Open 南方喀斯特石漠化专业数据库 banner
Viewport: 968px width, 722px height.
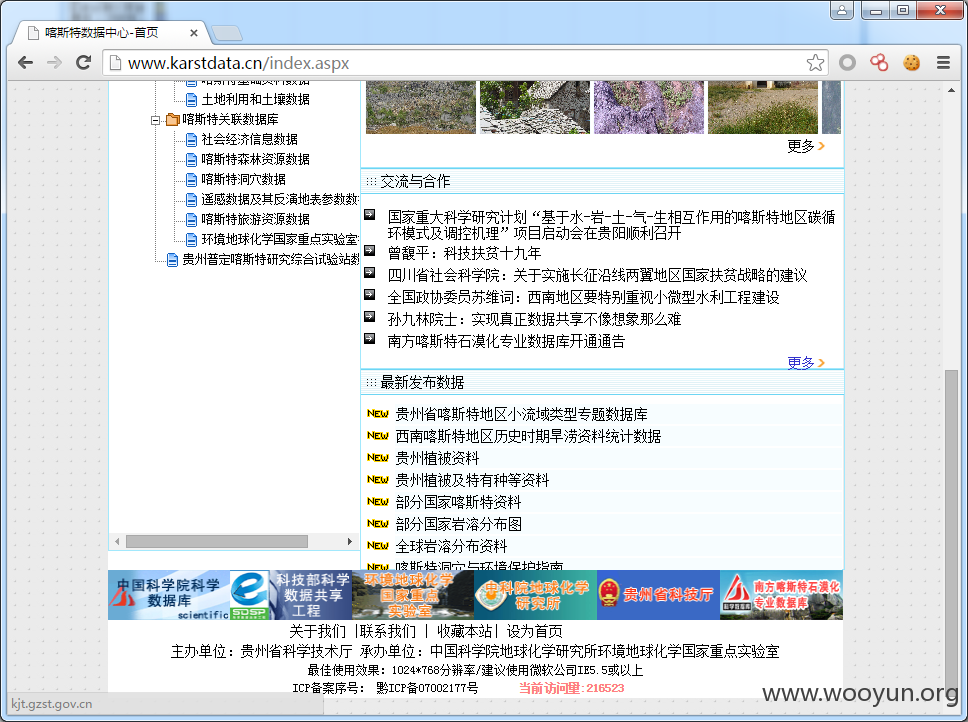[781, 595]
